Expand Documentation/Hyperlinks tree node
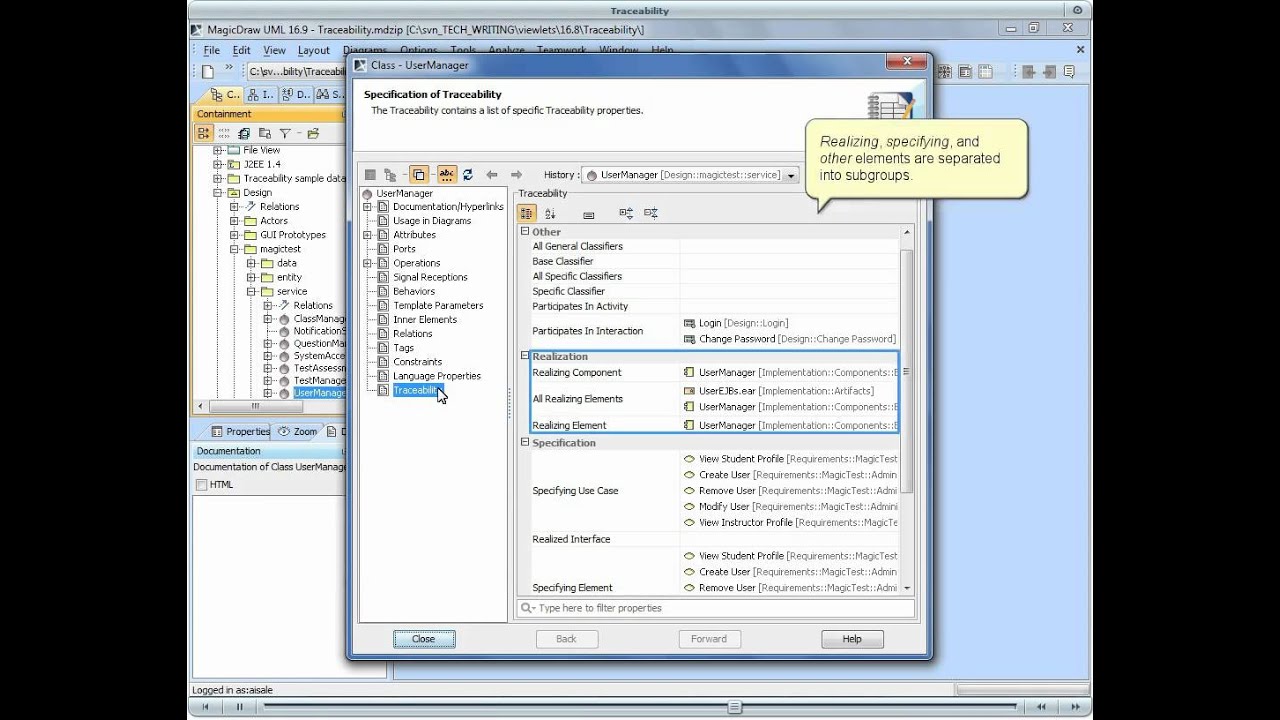Image resolution: width=1280 pixels, height=720 pixels. (368, 207)
